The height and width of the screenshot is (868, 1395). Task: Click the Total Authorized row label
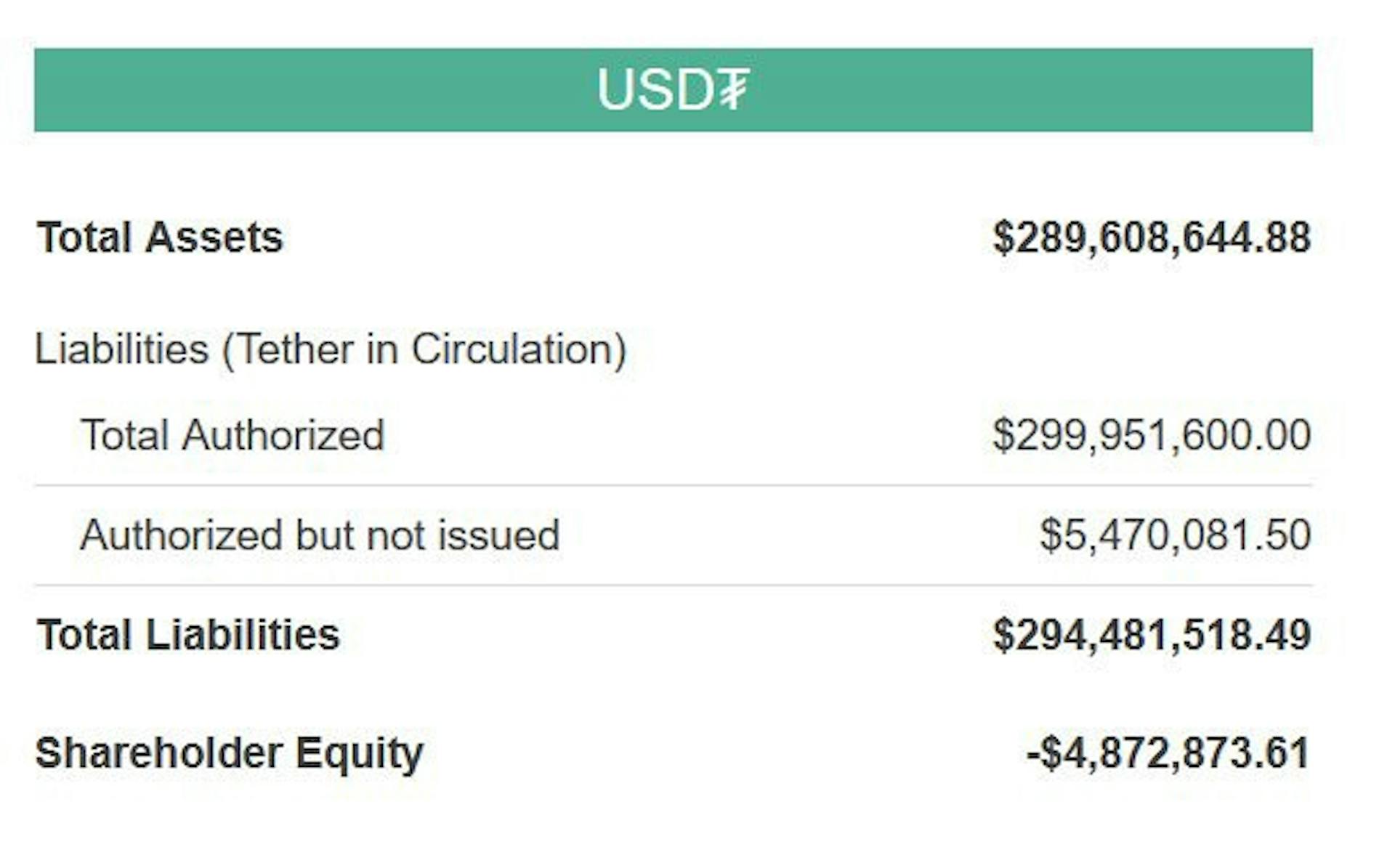tap(232, 435)
